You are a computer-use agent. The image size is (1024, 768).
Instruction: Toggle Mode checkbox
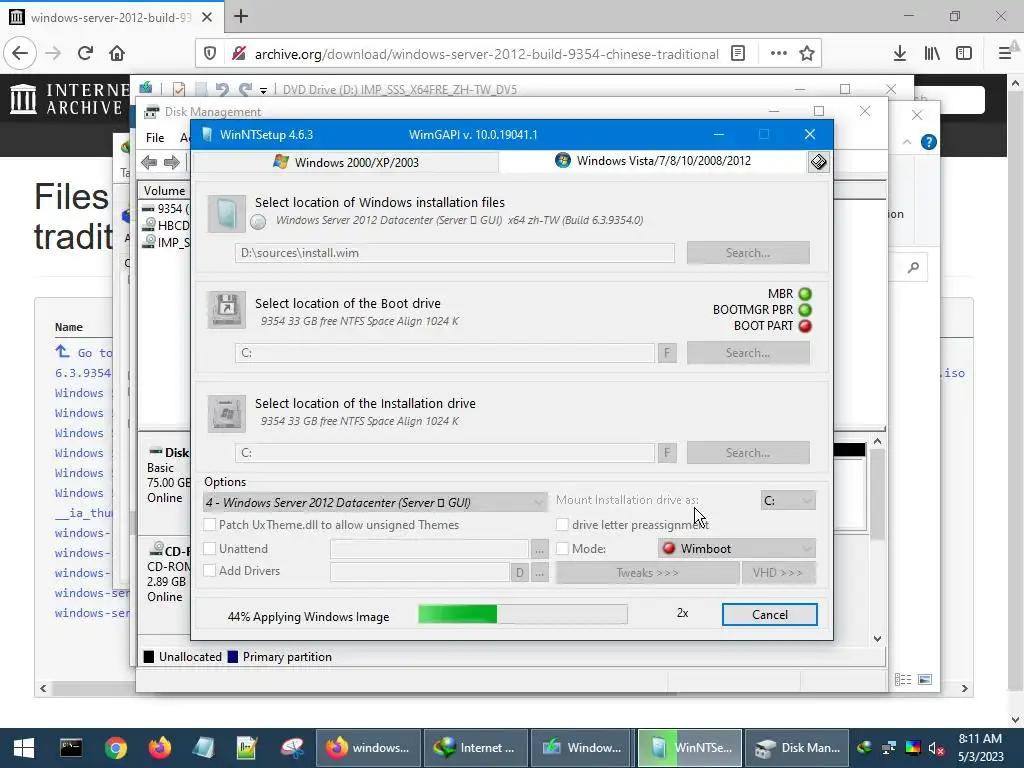[562, 549]
